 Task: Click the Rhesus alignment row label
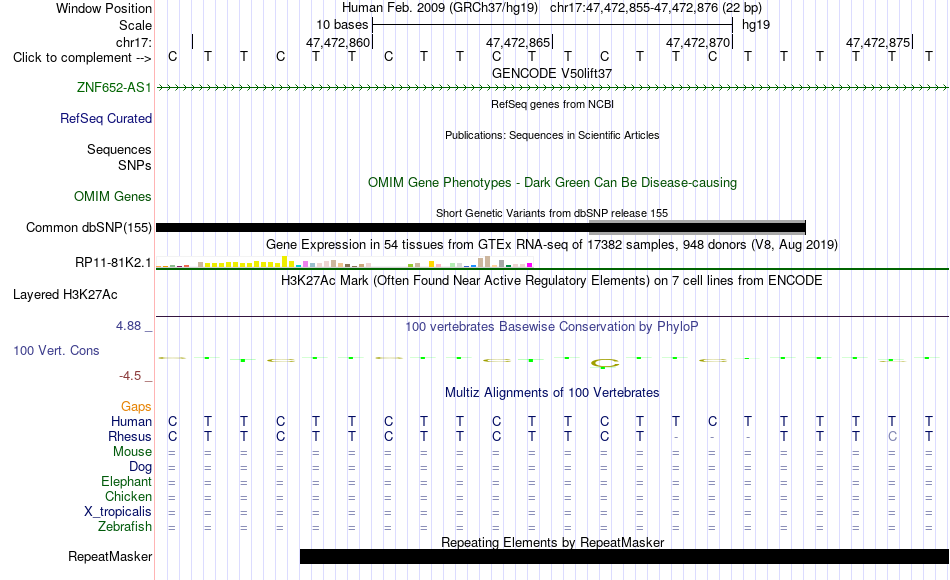(x=130, y=437)
